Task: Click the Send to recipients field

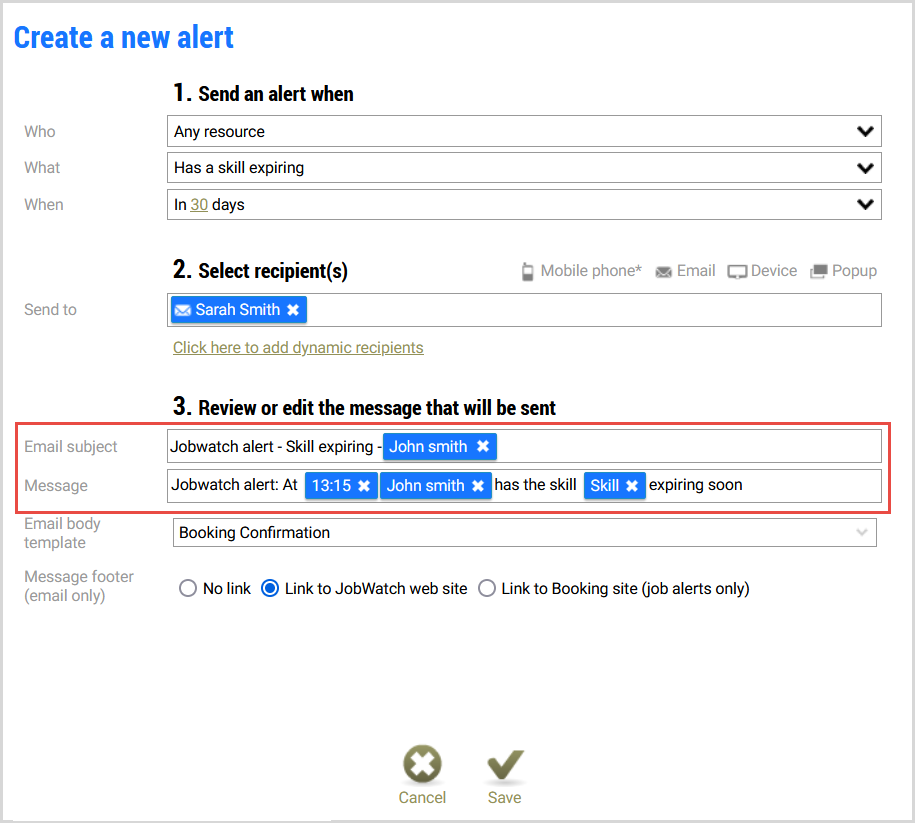Action: [x=523, y=310]
